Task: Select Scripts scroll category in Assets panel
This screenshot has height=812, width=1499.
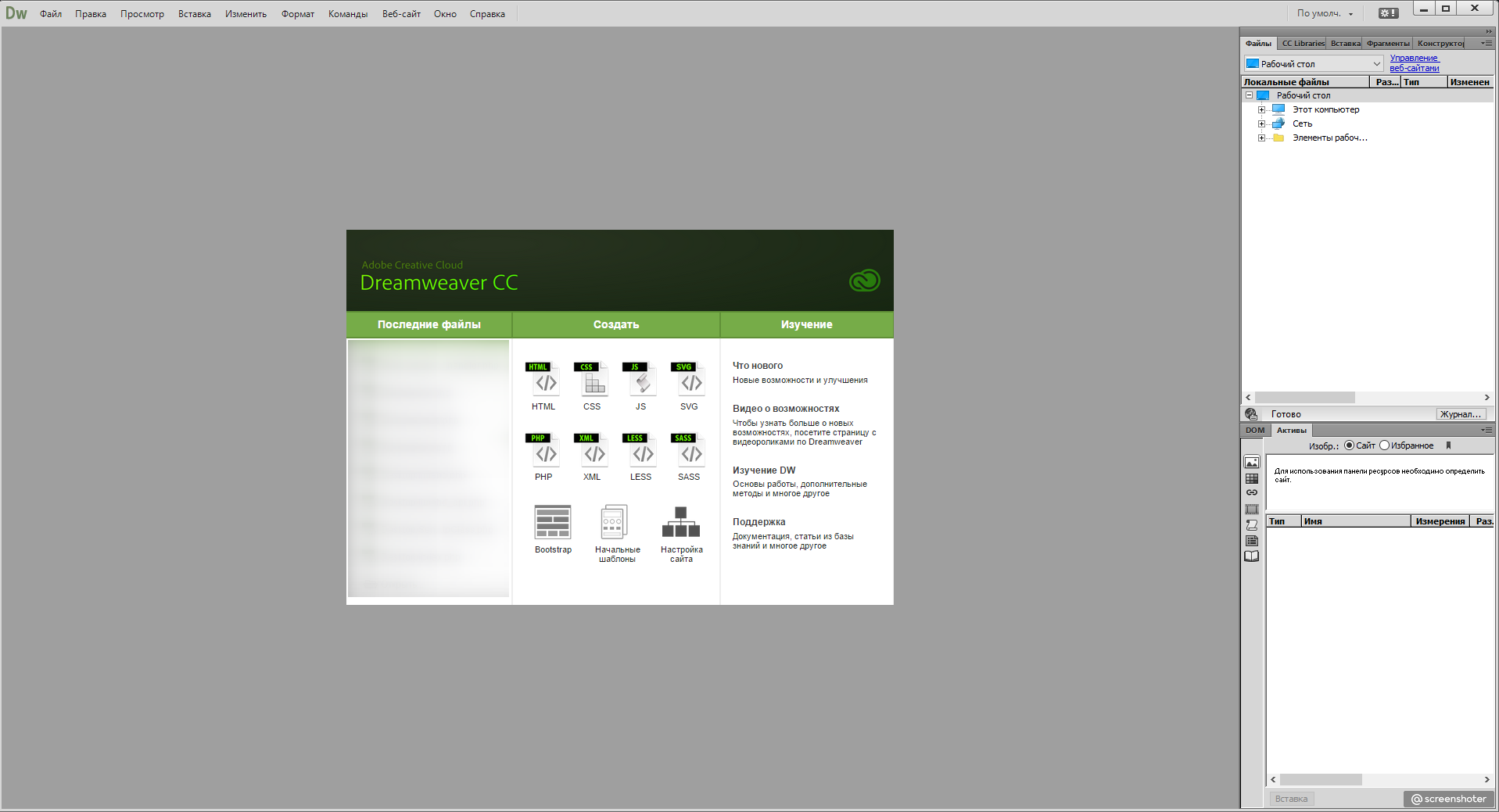Action: pos(1252,525)
